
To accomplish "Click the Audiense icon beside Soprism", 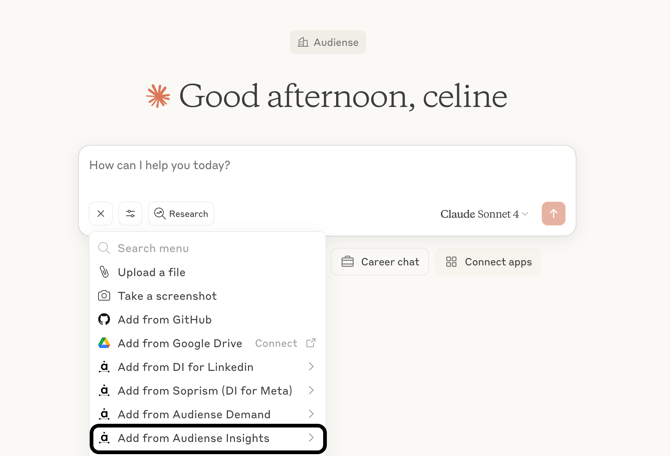I will point(104,390).
